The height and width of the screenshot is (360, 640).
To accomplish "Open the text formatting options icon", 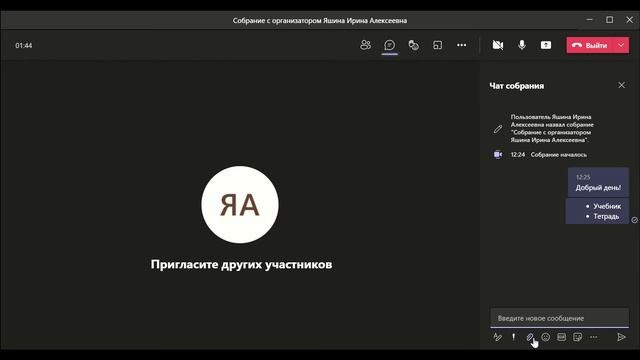I will [x=497, y=337].
